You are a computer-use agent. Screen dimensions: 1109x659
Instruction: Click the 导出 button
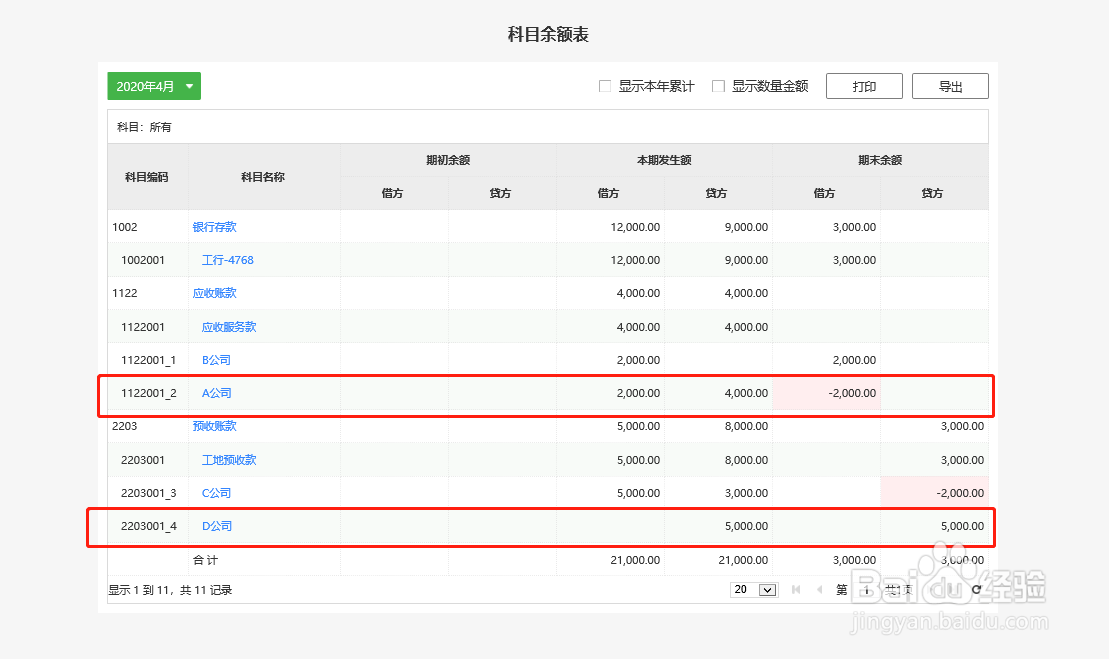(949, 86)
